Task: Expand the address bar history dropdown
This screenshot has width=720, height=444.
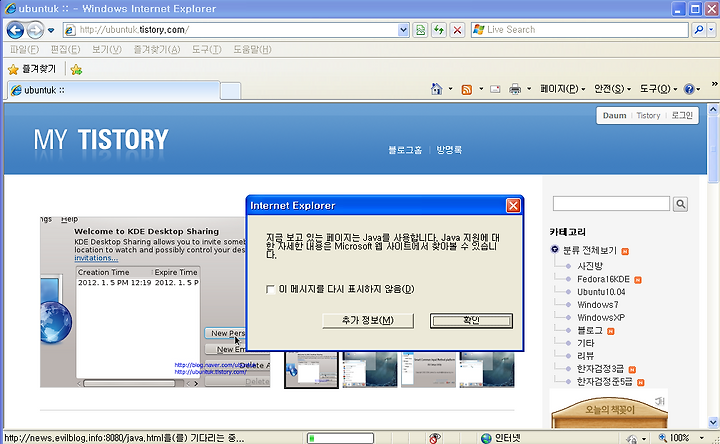Action: 403,30
